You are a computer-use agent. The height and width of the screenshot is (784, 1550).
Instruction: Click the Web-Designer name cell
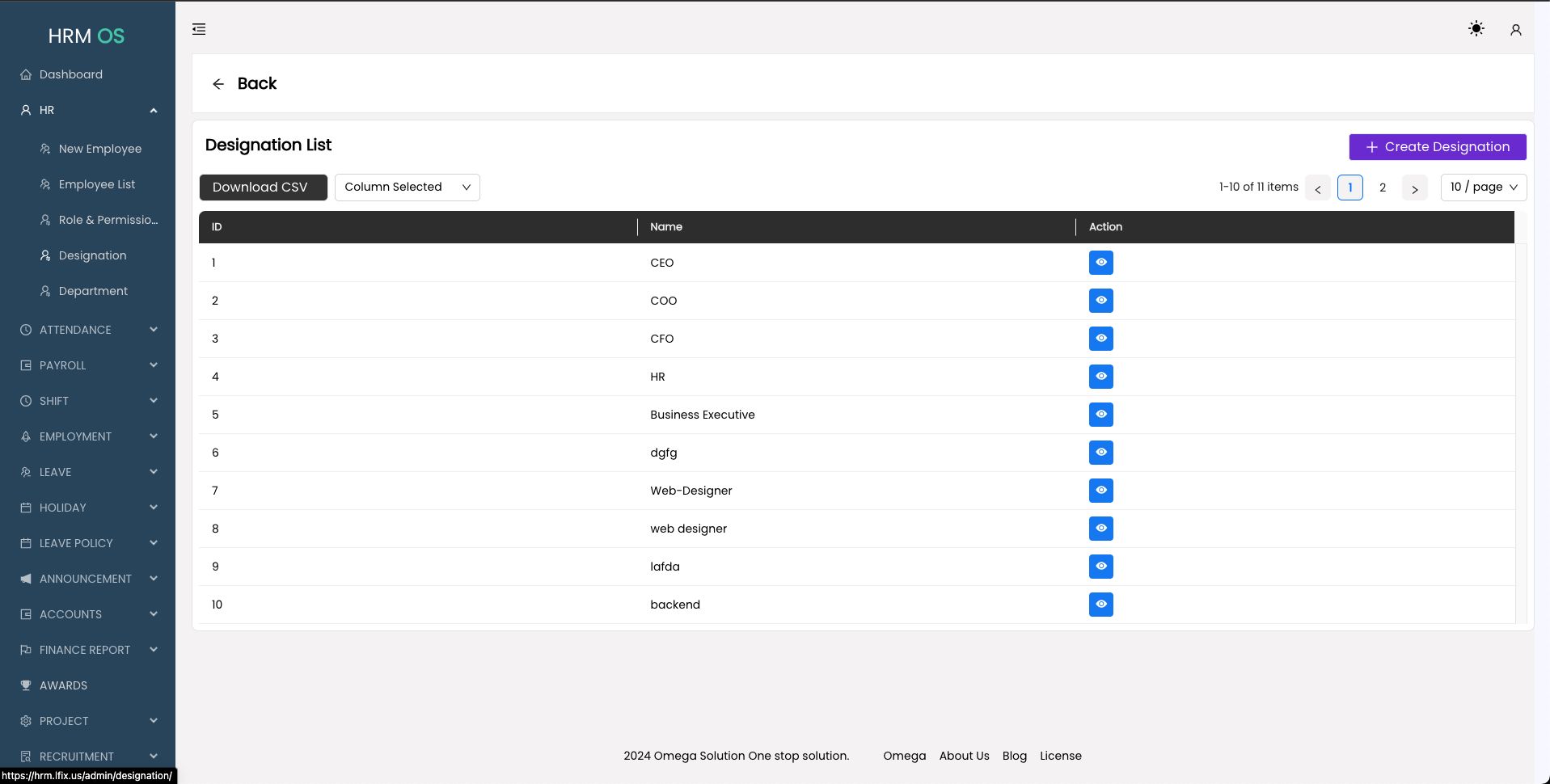[691, 491]
